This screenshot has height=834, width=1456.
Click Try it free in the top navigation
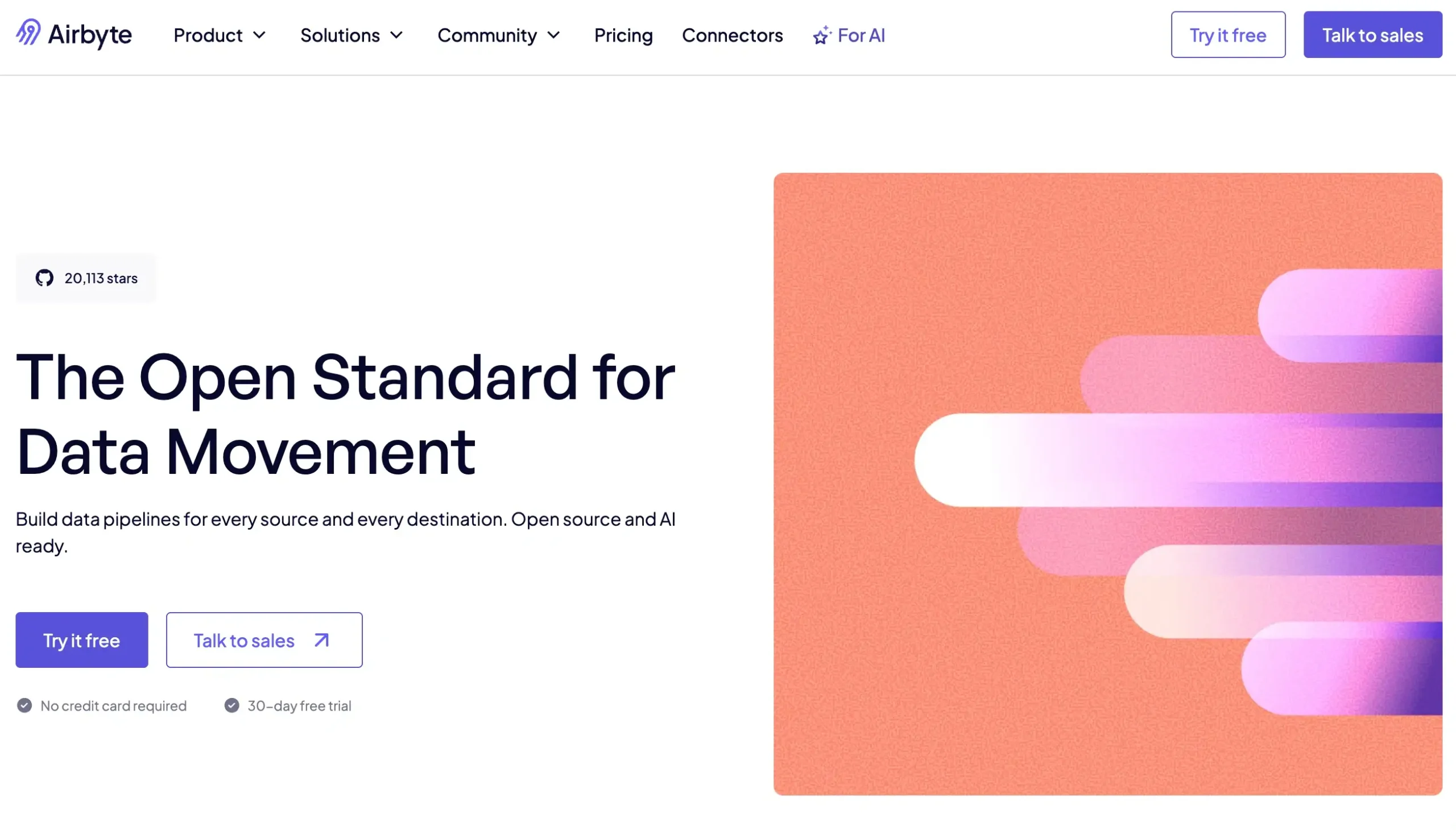[1227, 34]
